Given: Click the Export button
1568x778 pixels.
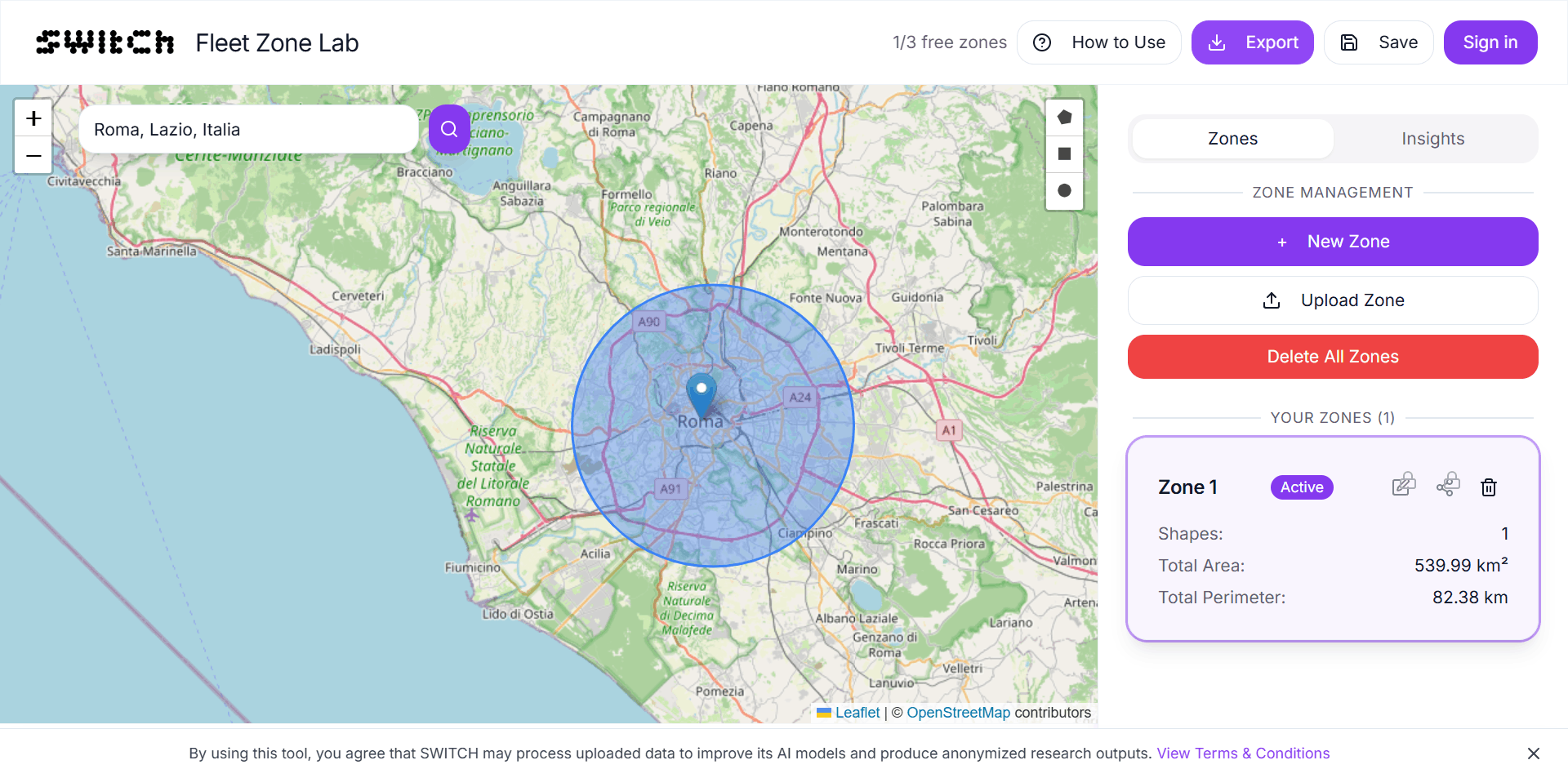Looking at the screenshot, I should click(1252, 42).
